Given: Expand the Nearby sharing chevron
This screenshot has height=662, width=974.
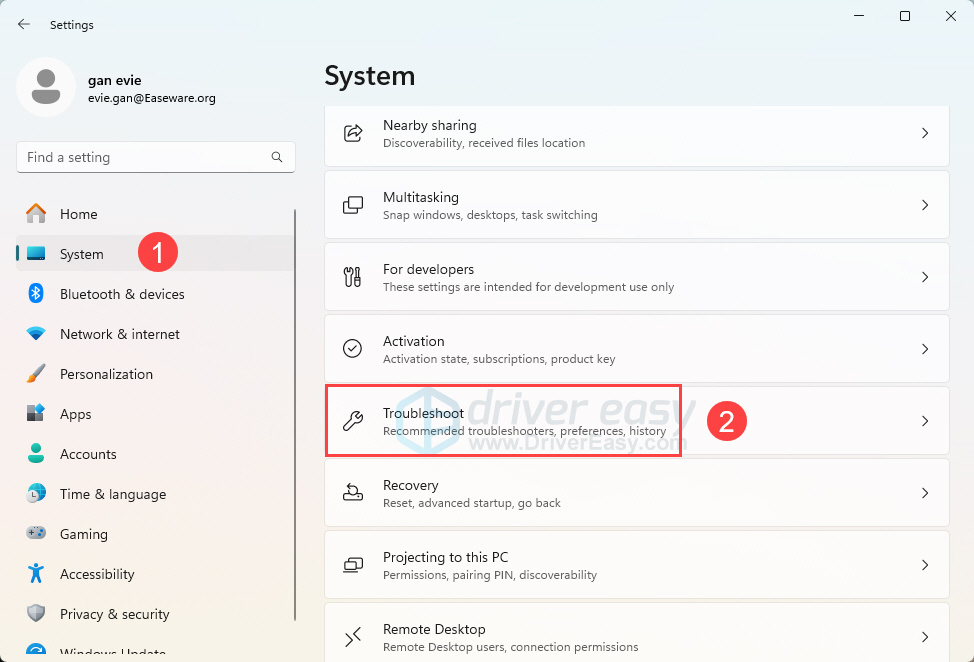Looking at the screenshot, I should click(x=925, y=133).
